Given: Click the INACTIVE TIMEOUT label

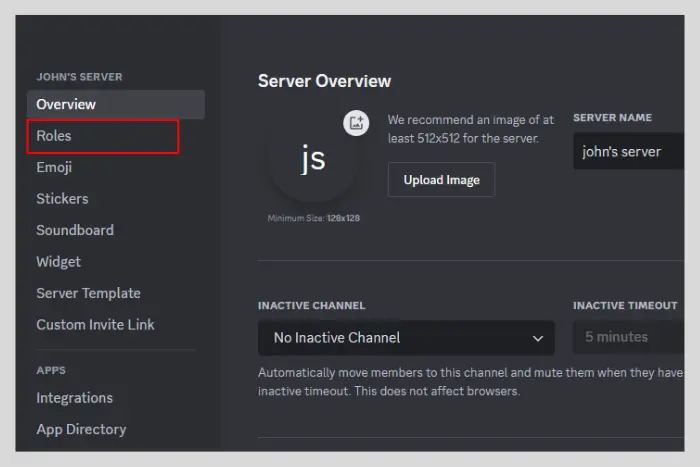Looking at the screenshot, I should [625, 306].
